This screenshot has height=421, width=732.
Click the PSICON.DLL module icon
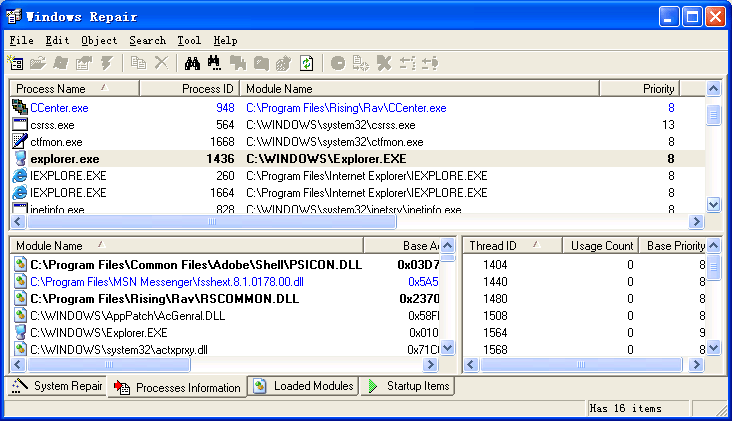(19, 265)
